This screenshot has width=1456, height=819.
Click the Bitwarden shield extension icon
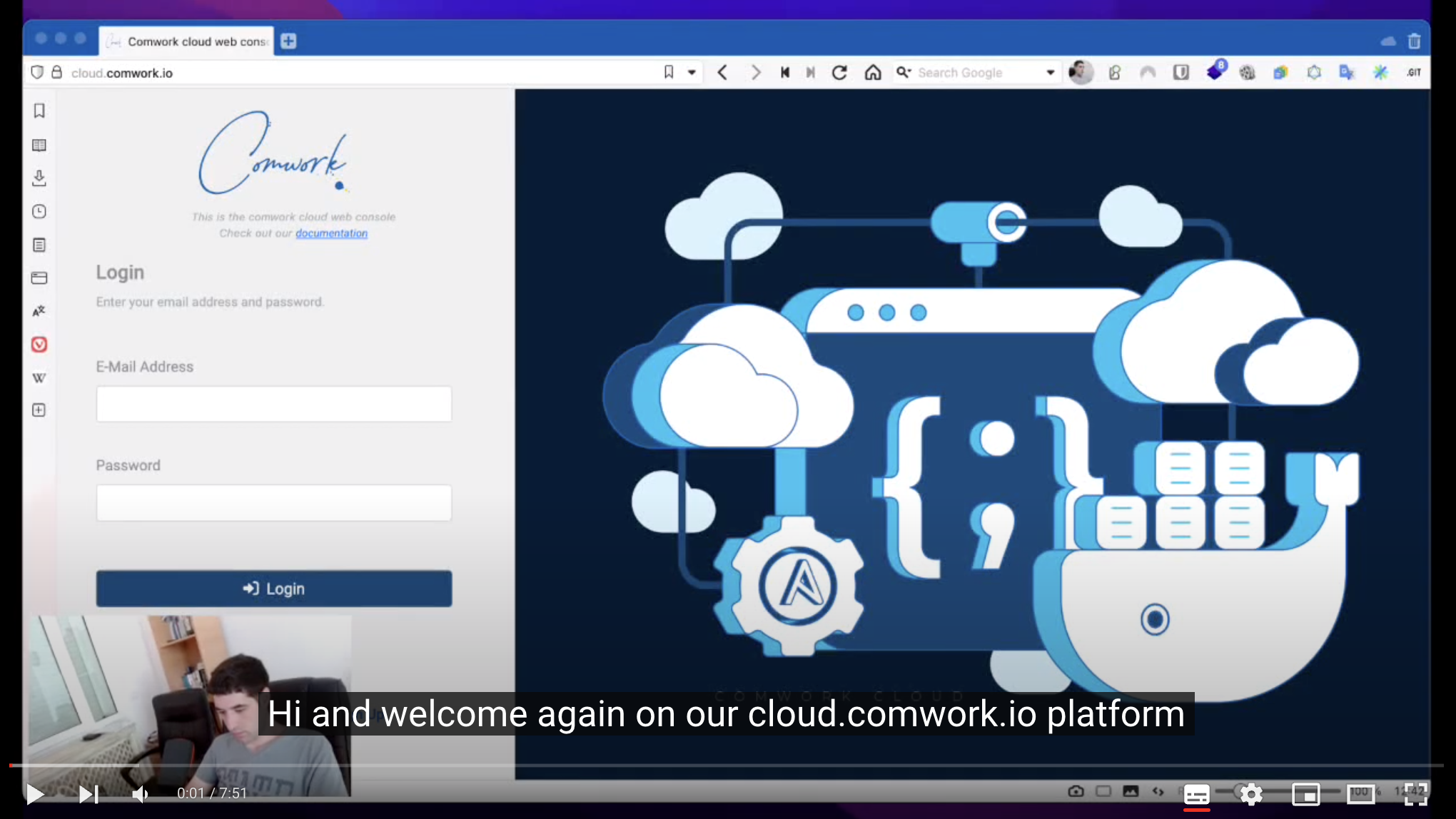[1181, 72]
